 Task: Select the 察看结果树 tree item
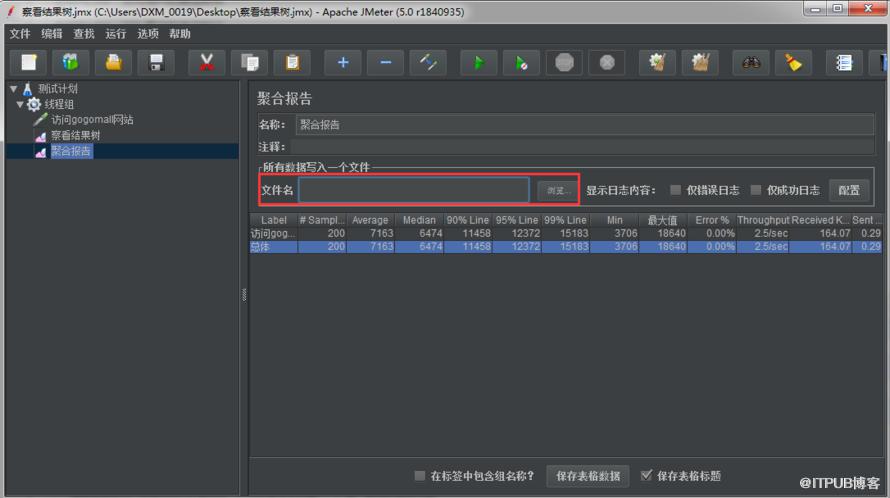(x=75, y=136)
